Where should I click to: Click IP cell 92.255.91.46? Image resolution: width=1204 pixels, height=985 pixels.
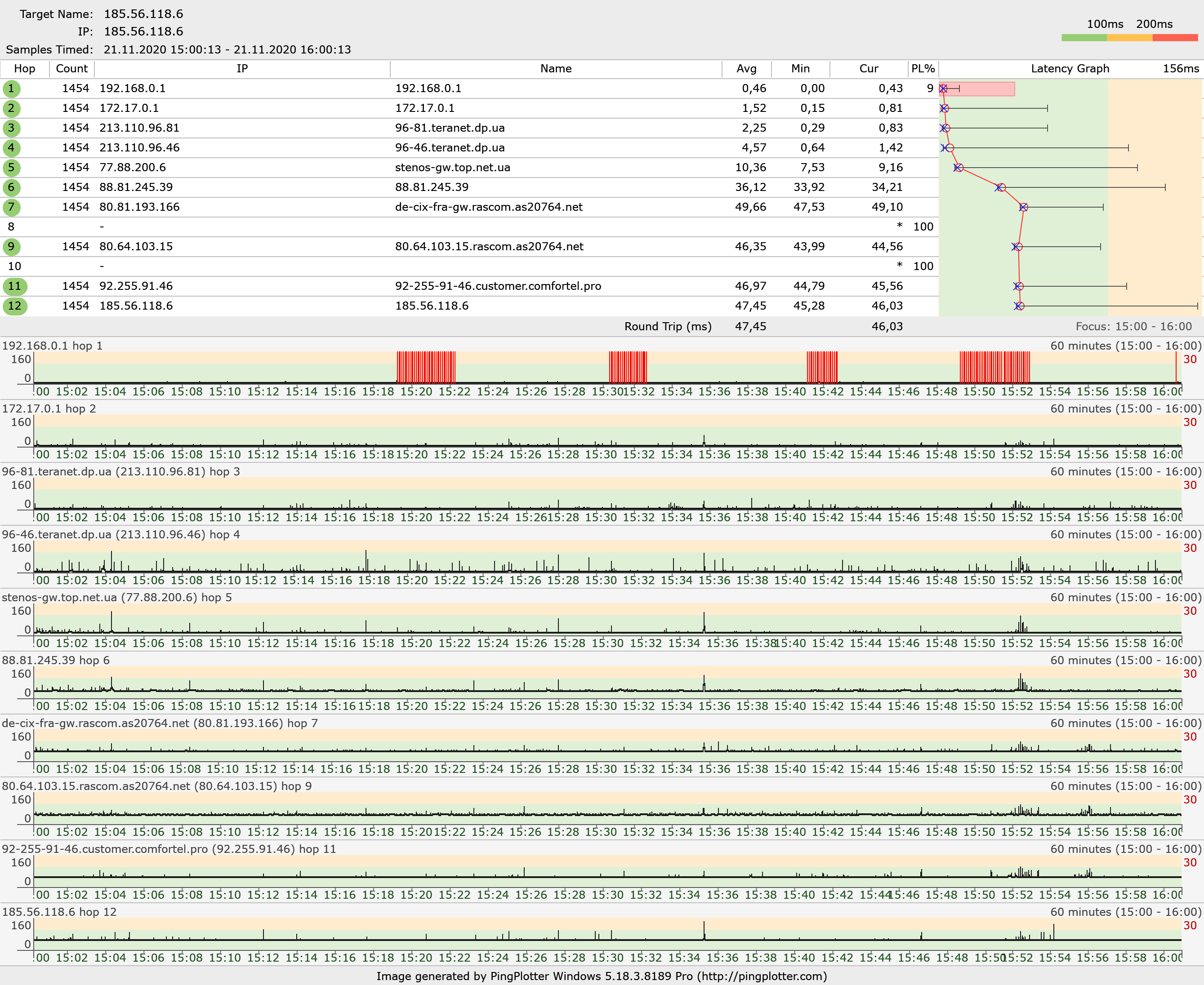tap(136, 287)
